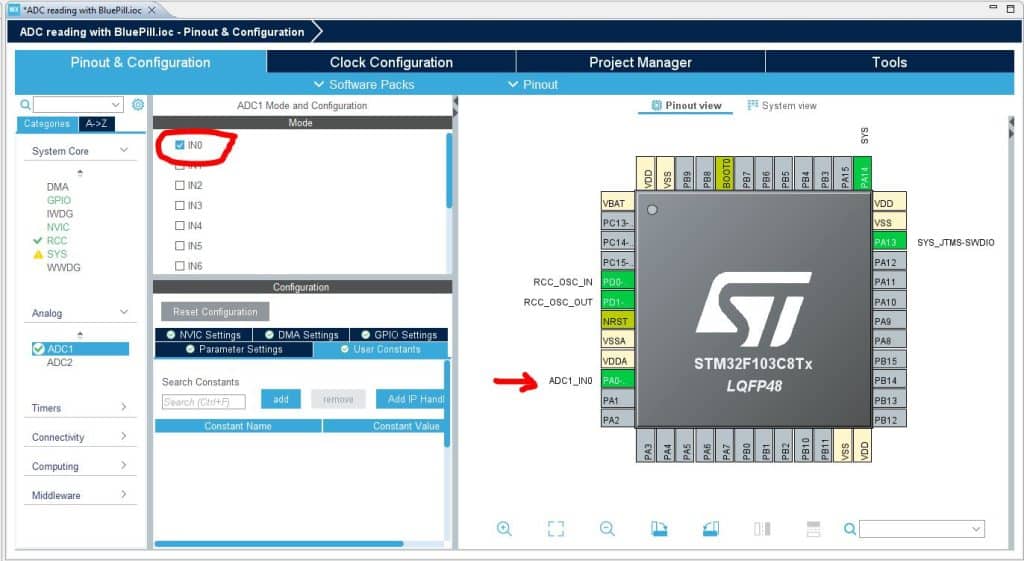1024x561 pixels.
Task: Open the Pinout dropdown menu
Action: click(532, 84)
